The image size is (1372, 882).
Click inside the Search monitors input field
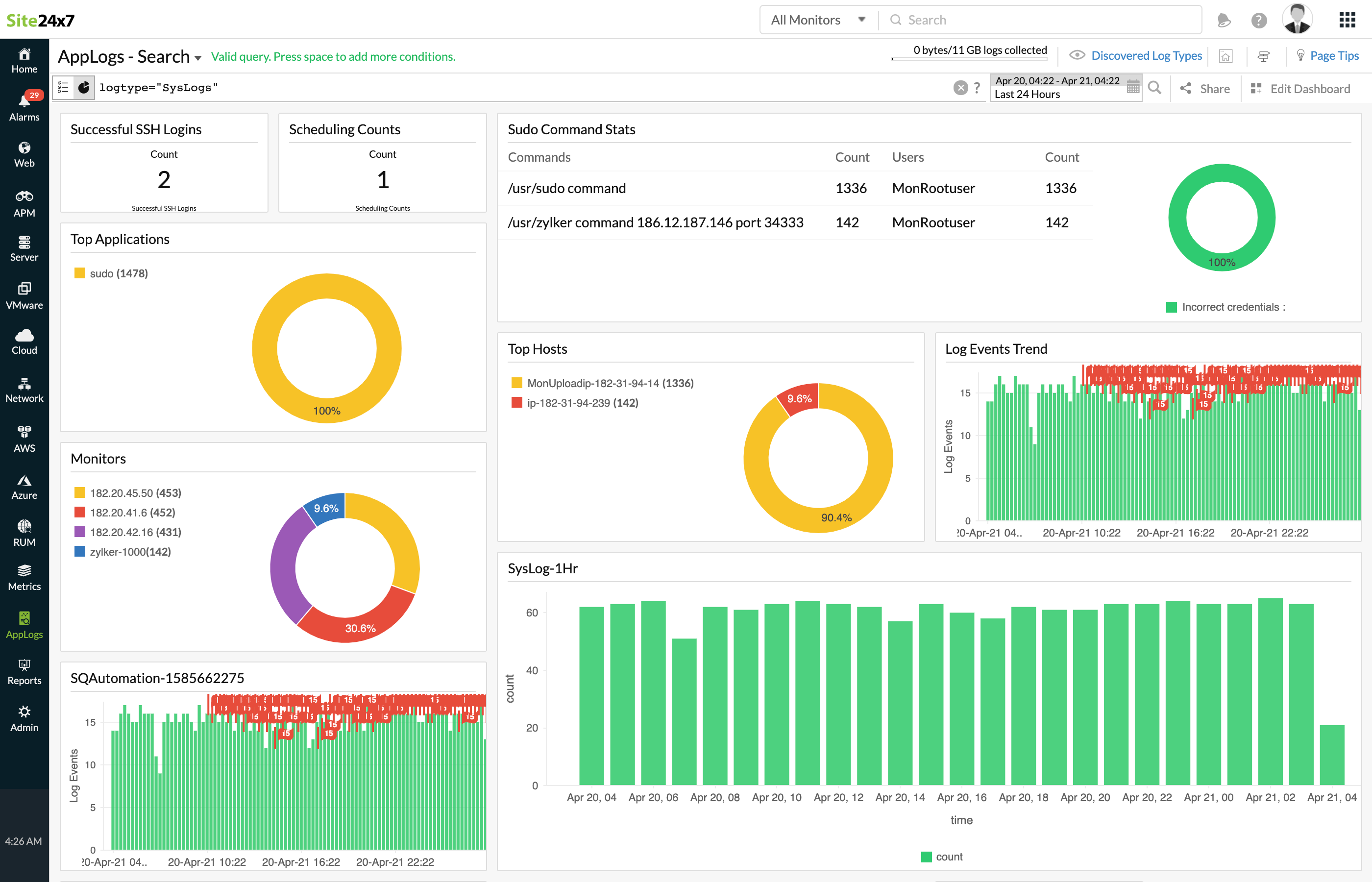(1040, 19)
